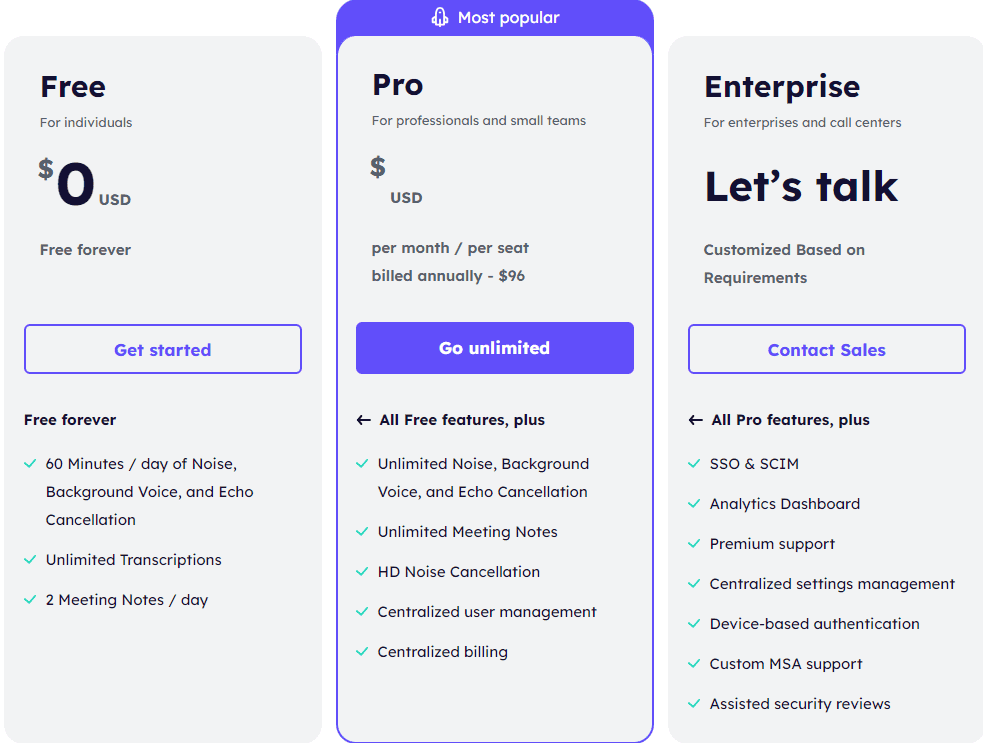Click the checkmark next to Analytics Dashboard
The width and height of the screenshot is (983, 743).
coord(694,503)
